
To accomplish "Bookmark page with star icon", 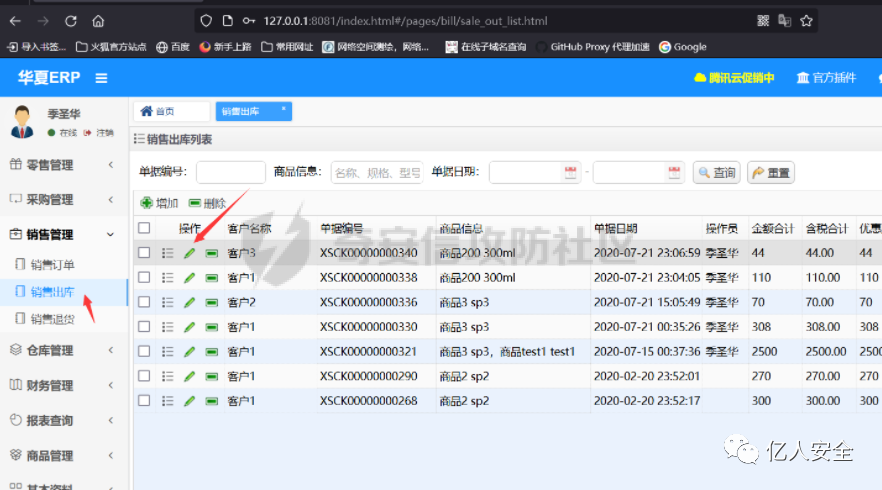I will pos(807,21).
